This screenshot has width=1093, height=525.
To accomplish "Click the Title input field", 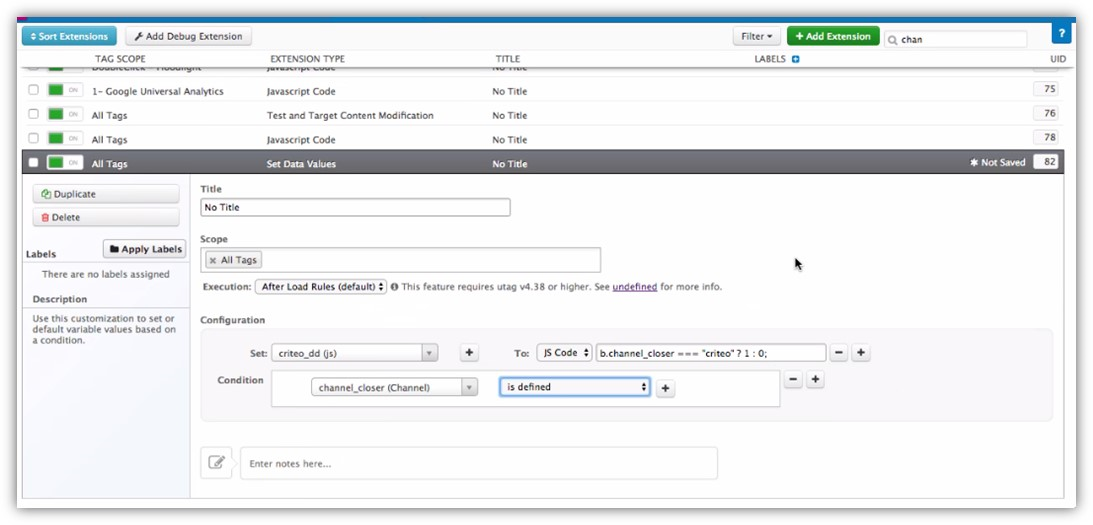I will point(355,207).
